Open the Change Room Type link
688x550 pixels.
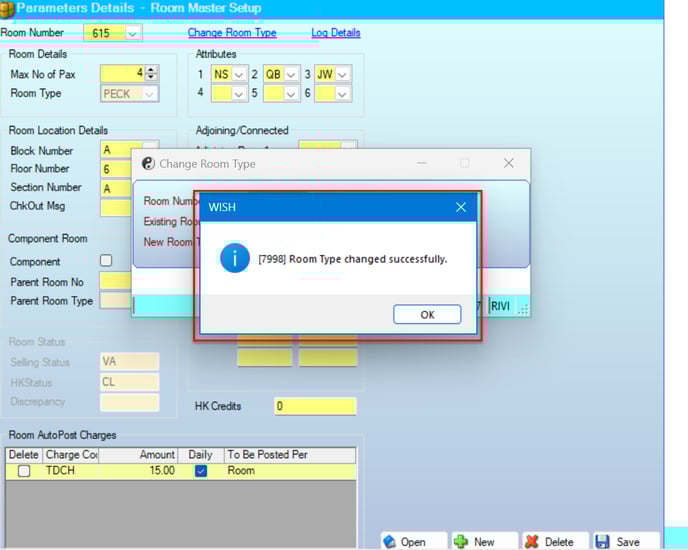pos(232,33)
